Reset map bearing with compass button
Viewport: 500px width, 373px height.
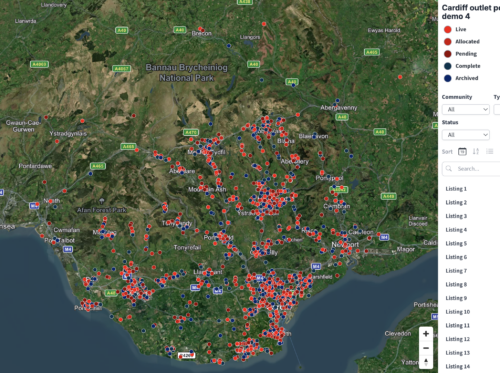coord(426,362)
